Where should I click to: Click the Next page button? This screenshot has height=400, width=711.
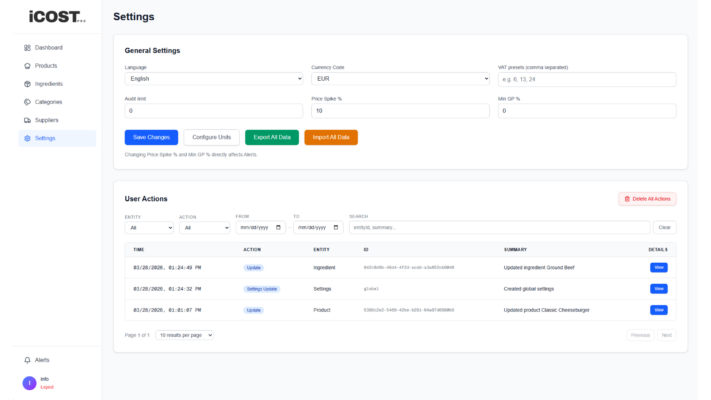pyautogui.click(x=667, y=335)
